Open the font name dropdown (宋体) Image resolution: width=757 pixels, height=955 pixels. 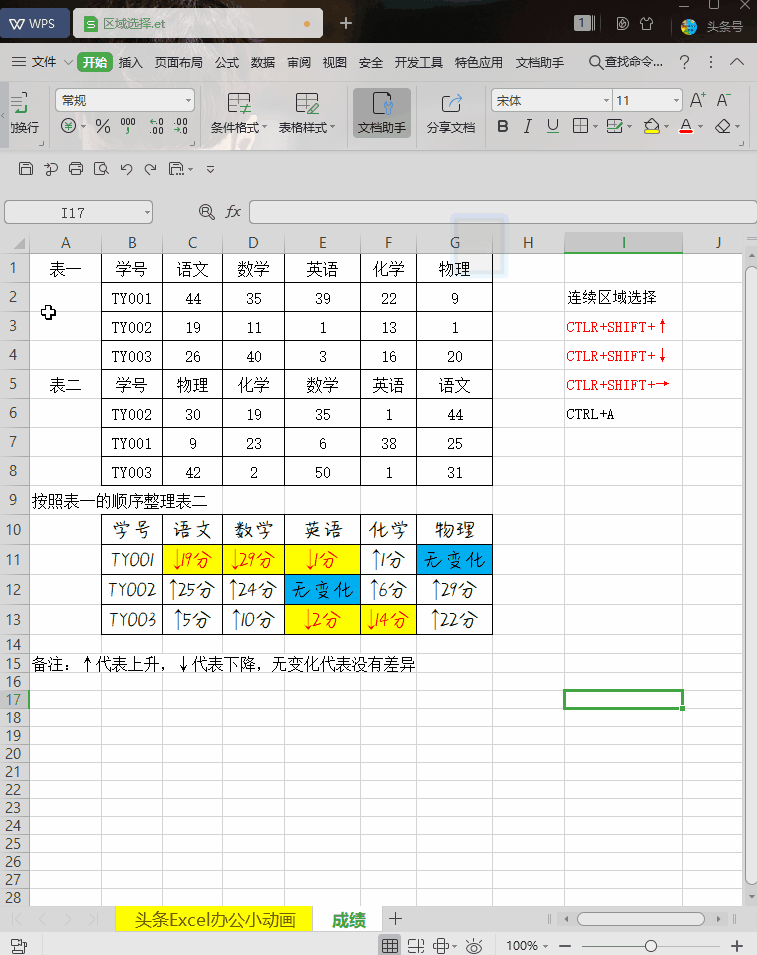coord(606,100)
